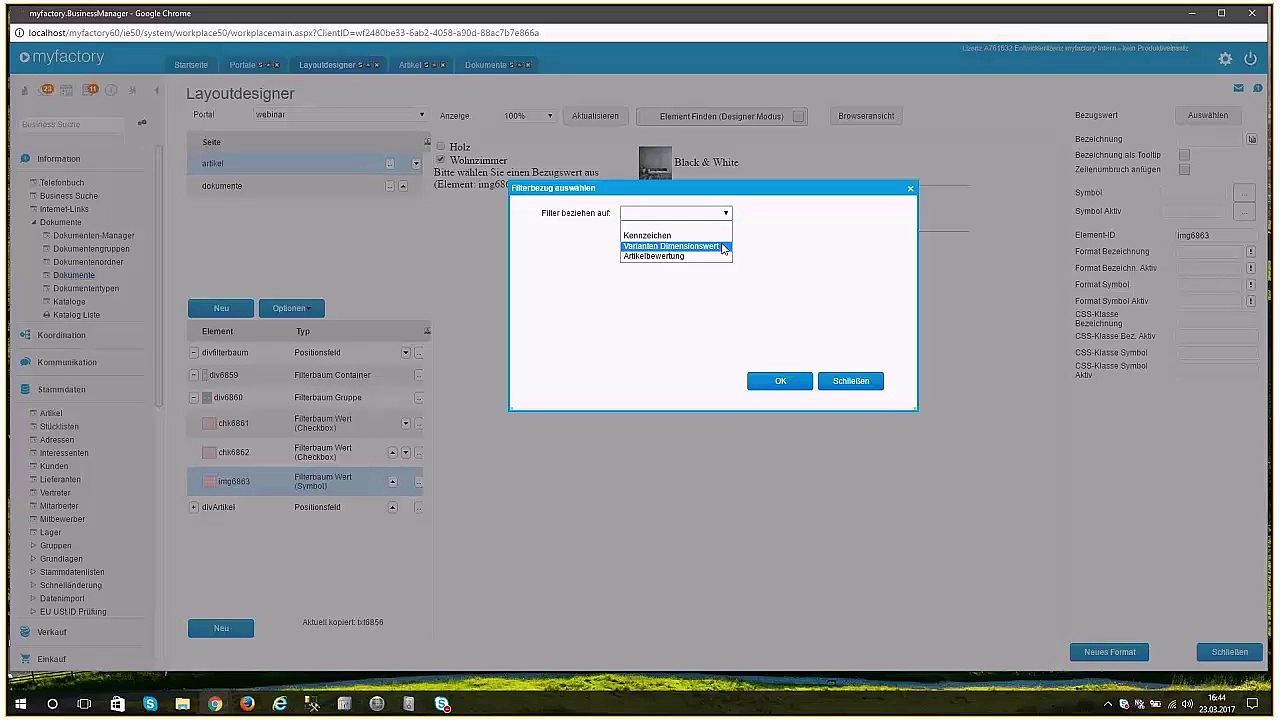This screenshot has height=720, width=1280.
Task: Expand the Koordination sidebar section
Action: point(62,335)
